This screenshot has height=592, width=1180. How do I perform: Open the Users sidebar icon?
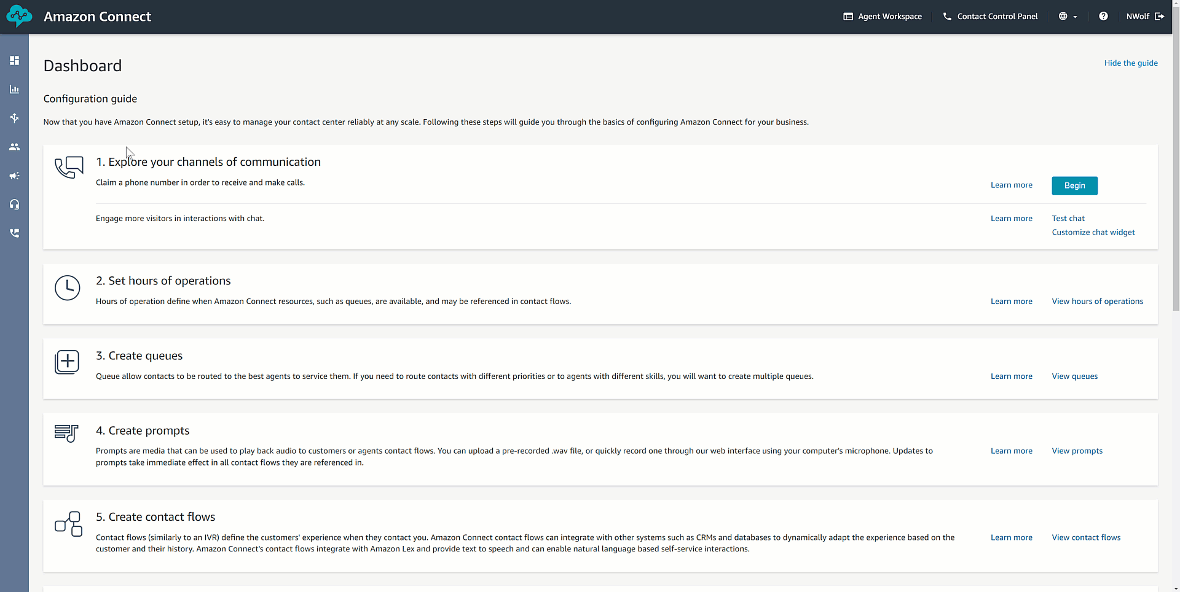14,147
